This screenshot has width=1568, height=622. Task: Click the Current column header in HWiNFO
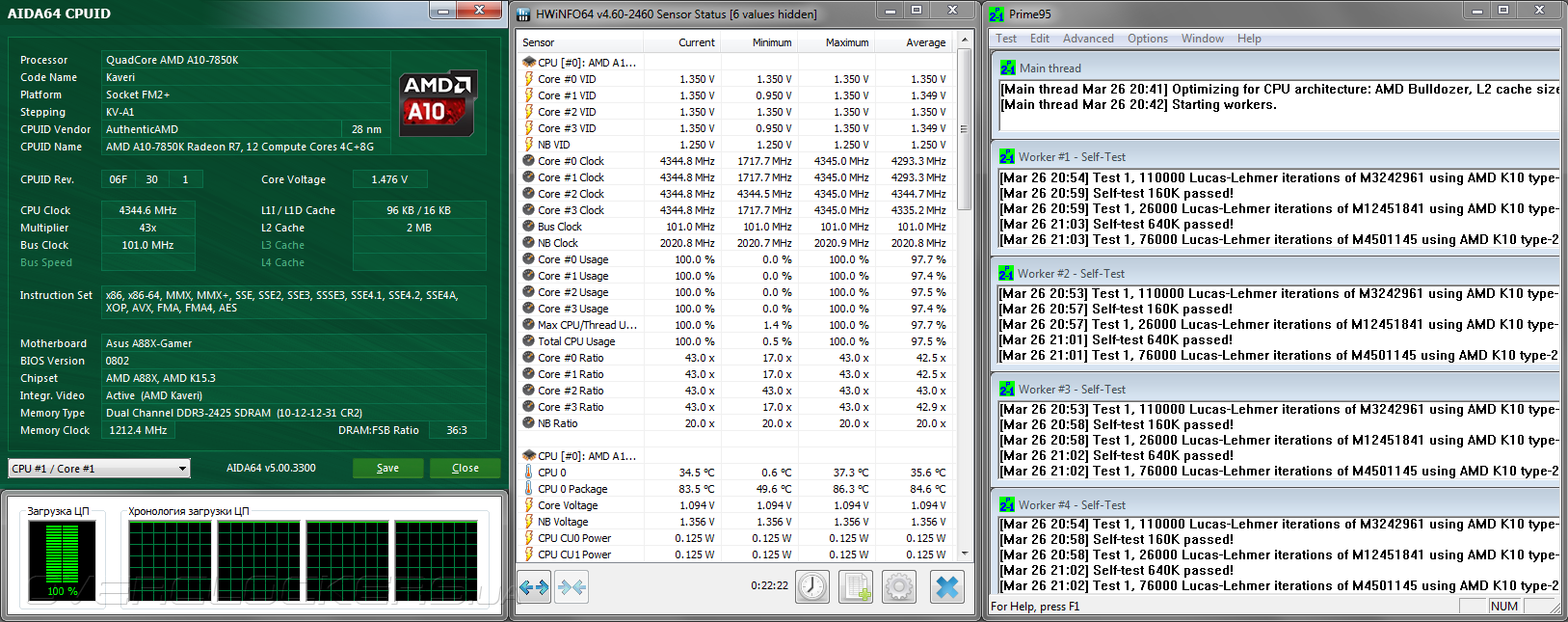pyautogui.click(x=680, y=42)
